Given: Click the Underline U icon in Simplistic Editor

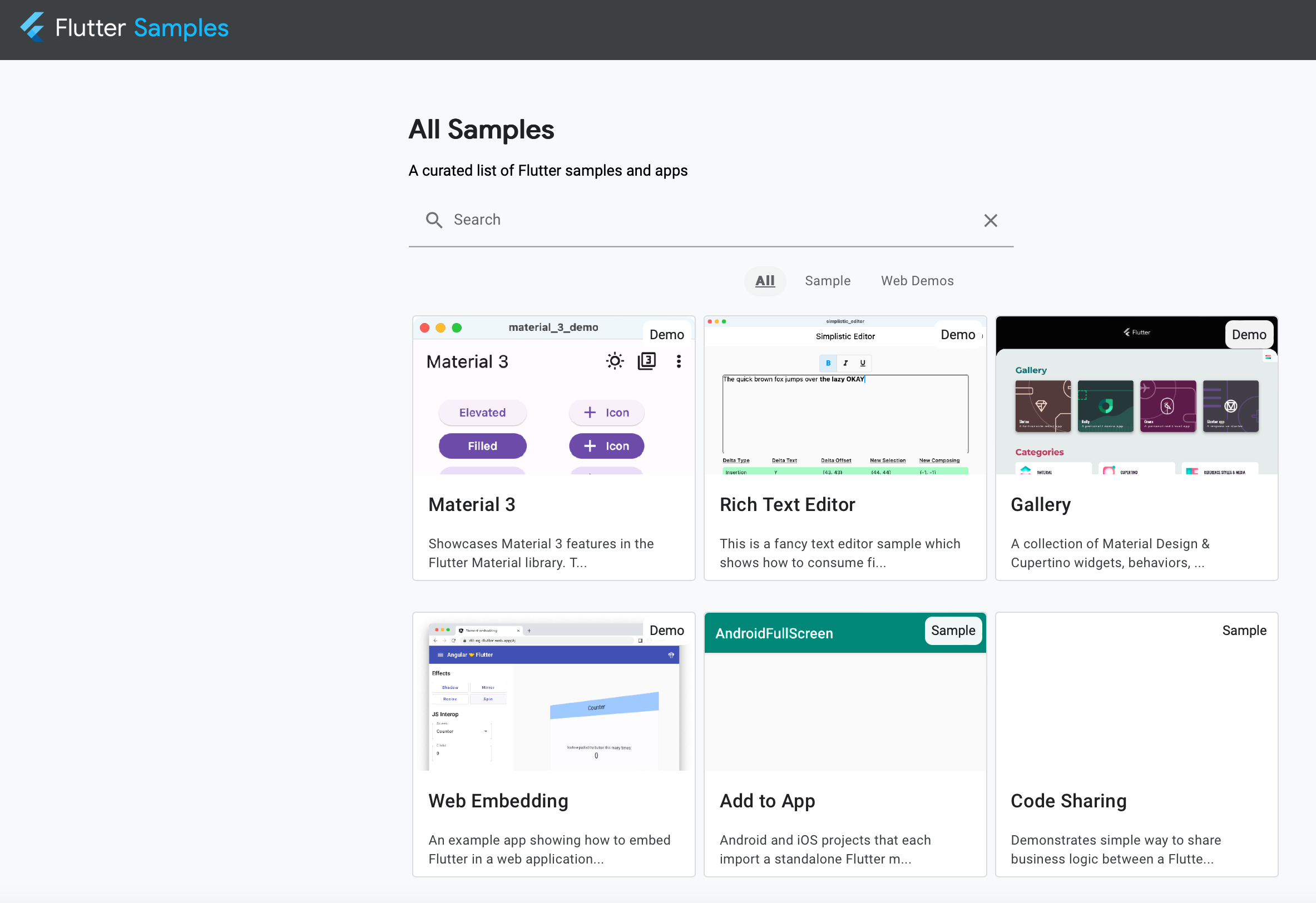Looking at the screenshot, I should [x=863, y=363].
